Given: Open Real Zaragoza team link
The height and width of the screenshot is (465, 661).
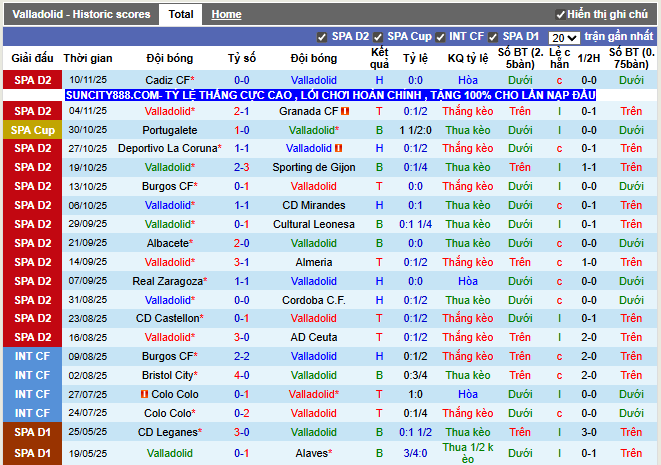Looking at the screenshot, I should [x=170, y=281].
